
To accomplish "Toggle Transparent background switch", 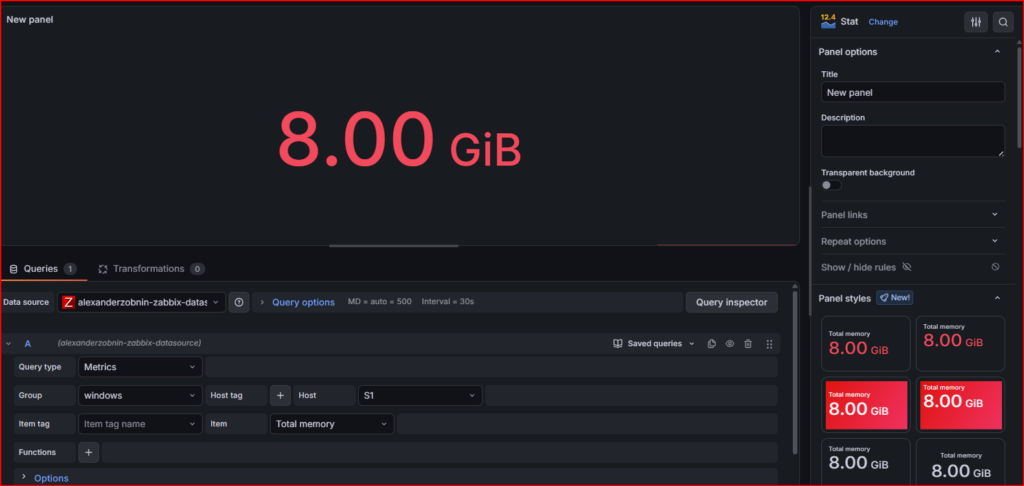I will pos(831,186).
